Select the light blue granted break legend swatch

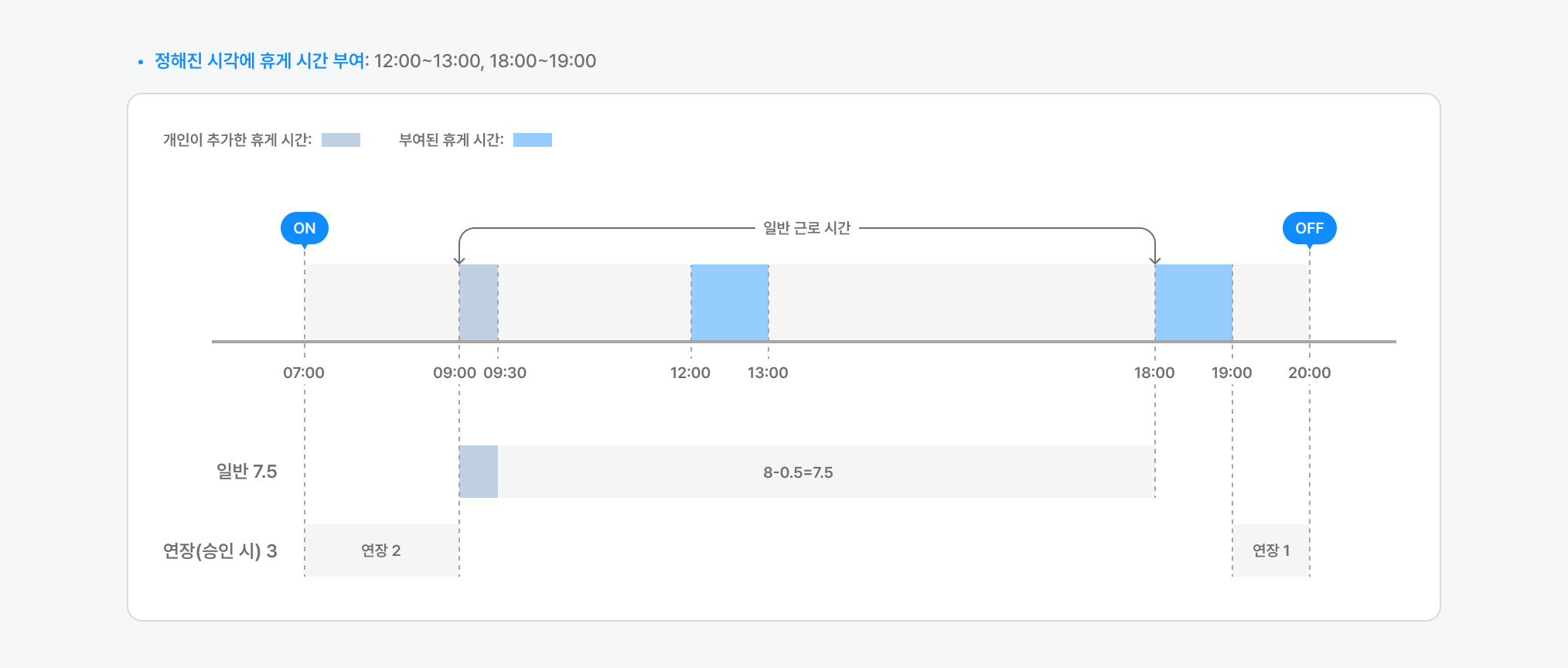pyautogui.click(x=533, y=140)
